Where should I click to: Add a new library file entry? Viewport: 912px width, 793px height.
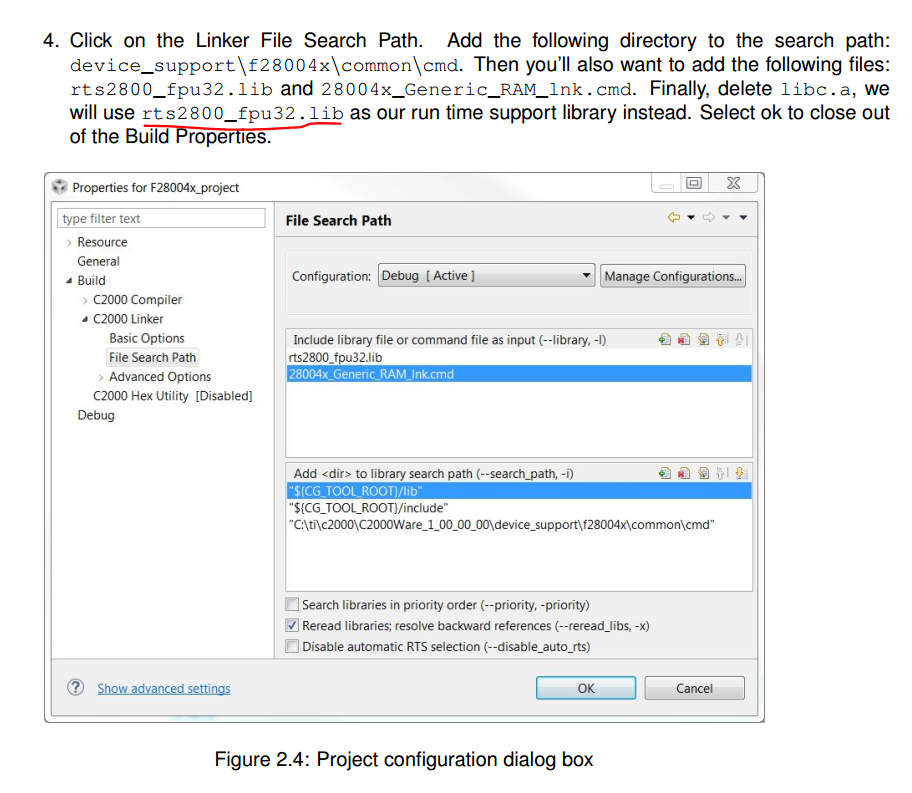point(665,340)
